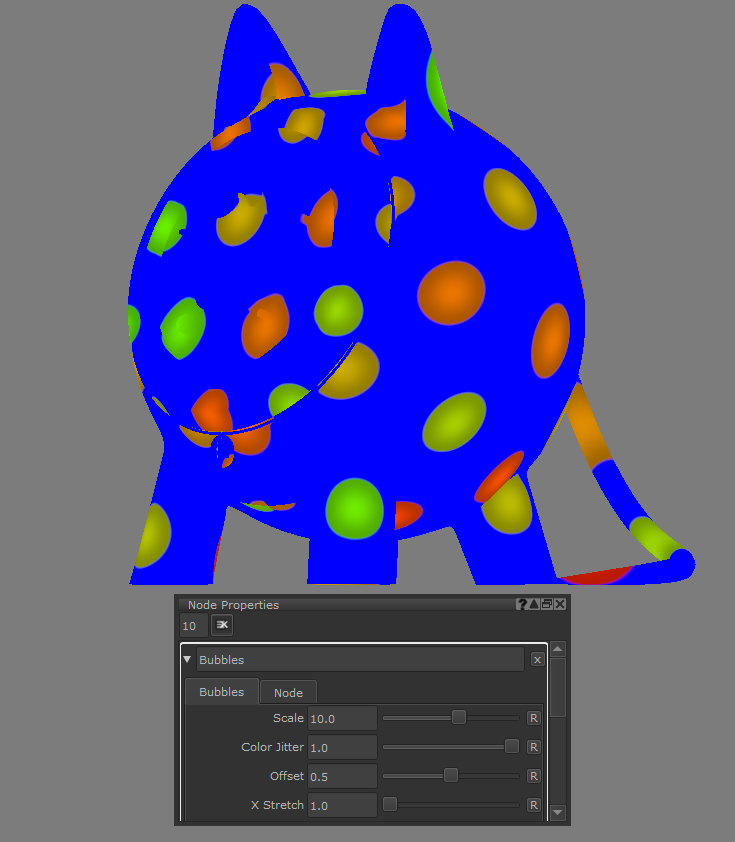Float the Node Properties panel
Screen dimensions: 735x842
pyautogui.click(x=547, y=604)
